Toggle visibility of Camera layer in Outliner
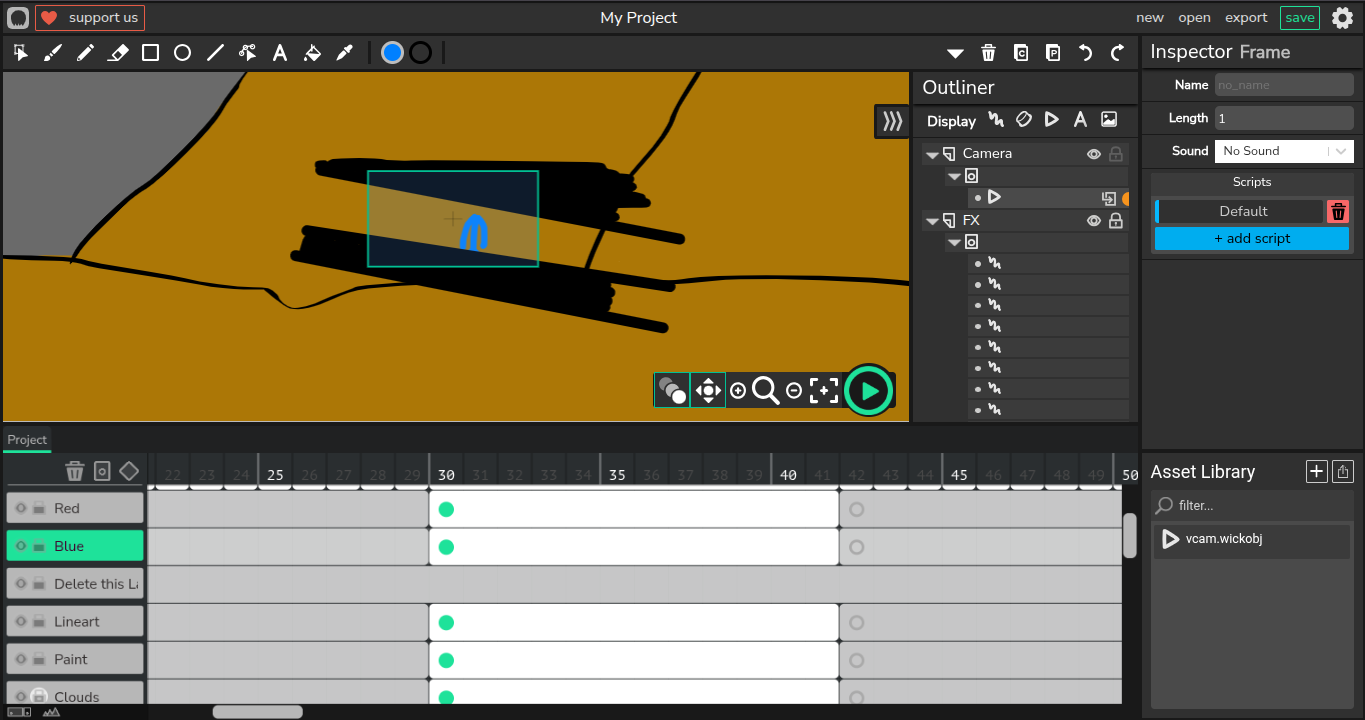Viewport: 1365px width, 720px height. pyautogui.click(x=1094, y=154)
